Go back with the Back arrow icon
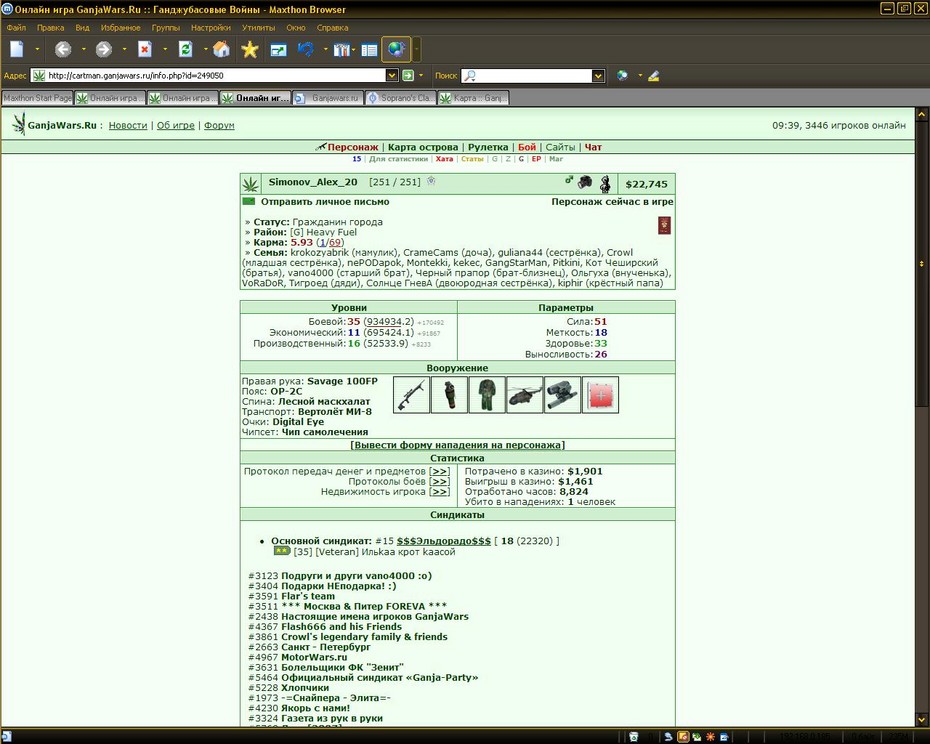 63,49
